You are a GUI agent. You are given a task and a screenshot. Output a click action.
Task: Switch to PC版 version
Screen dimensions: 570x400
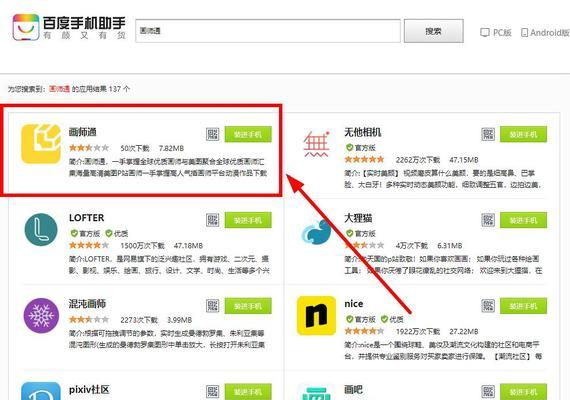click(496, 33)
